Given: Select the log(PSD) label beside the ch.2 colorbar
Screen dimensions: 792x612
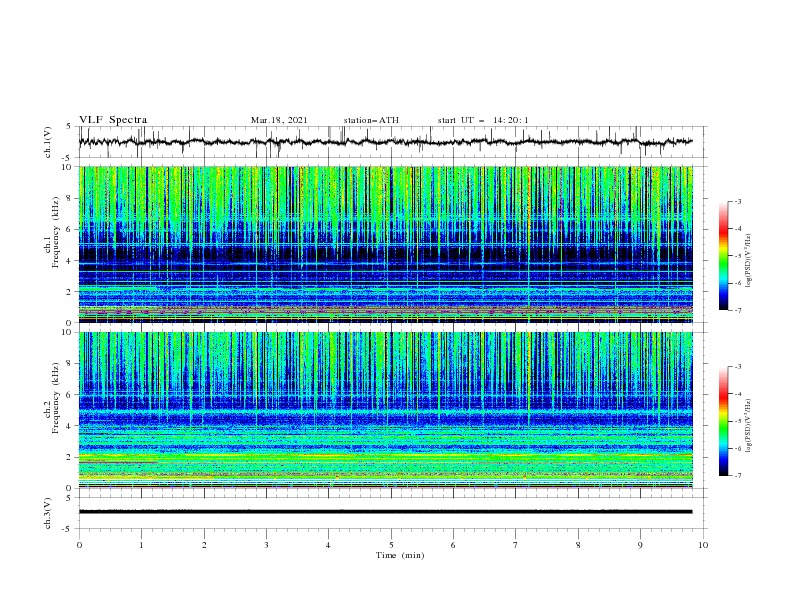Looking at the screenshot, I should (x=749, y=426).
